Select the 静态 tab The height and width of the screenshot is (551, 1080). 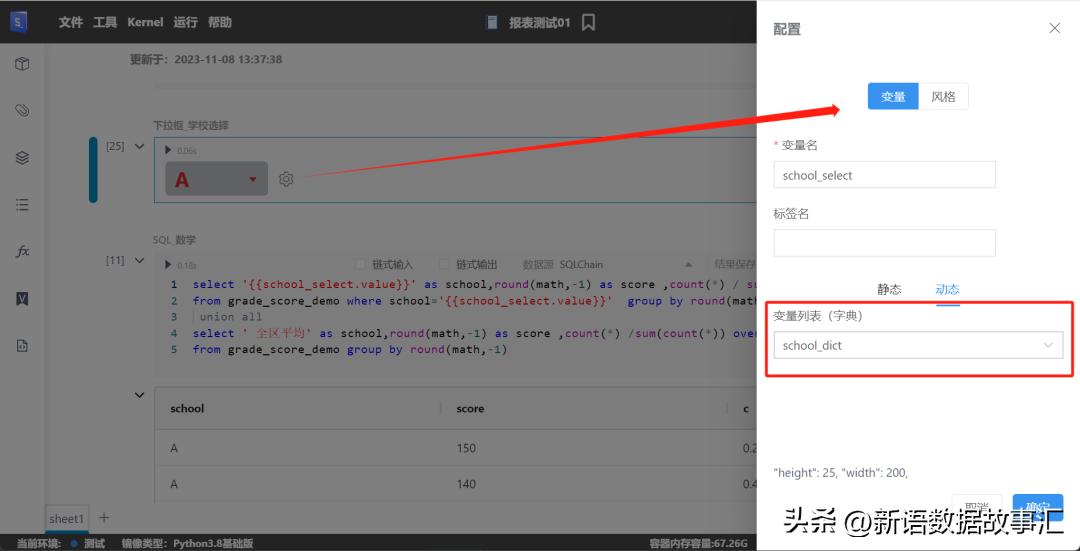pyautogui.click(x=889, y=289)
